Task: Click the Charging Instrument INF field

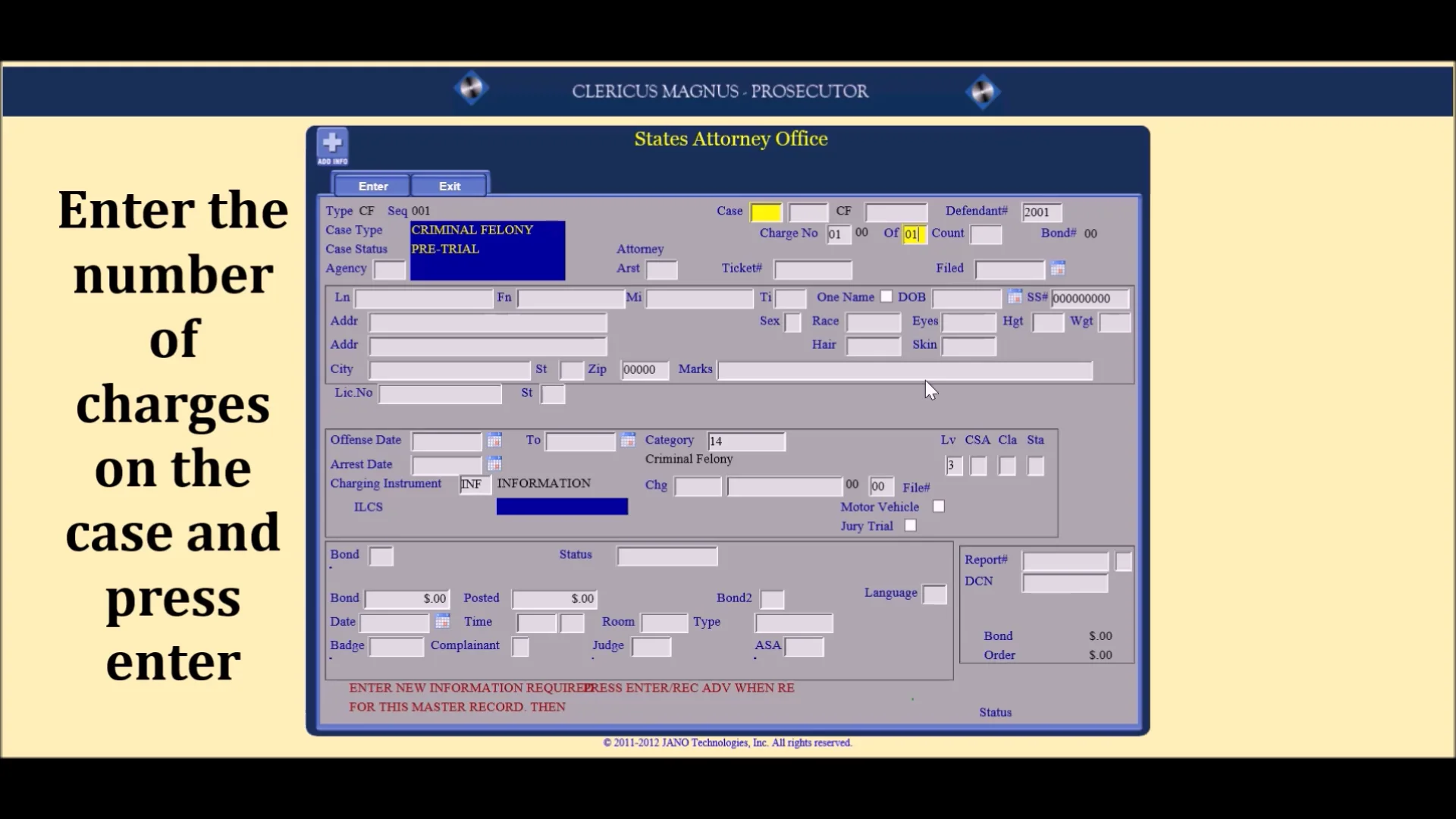Action: 473,484
